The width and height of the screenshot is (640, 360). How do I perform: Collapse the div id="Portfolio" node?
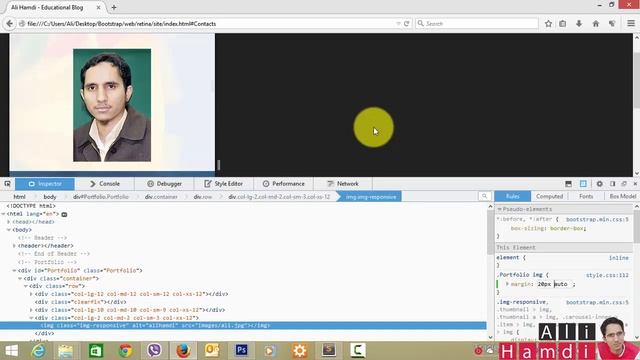pyautogui.click(x=14, y=270)
